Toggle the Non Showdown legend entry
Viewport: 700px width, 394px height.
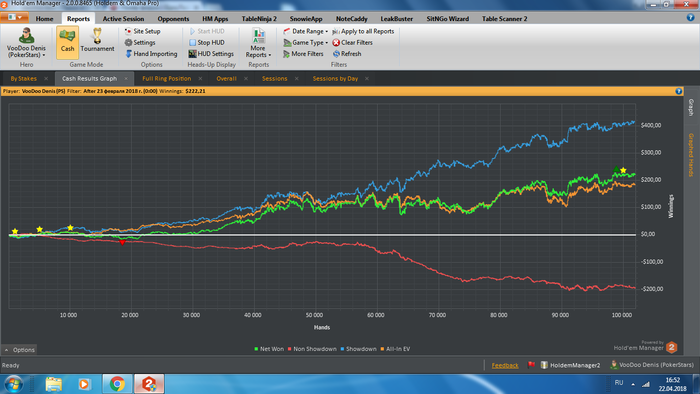(312, 349)
